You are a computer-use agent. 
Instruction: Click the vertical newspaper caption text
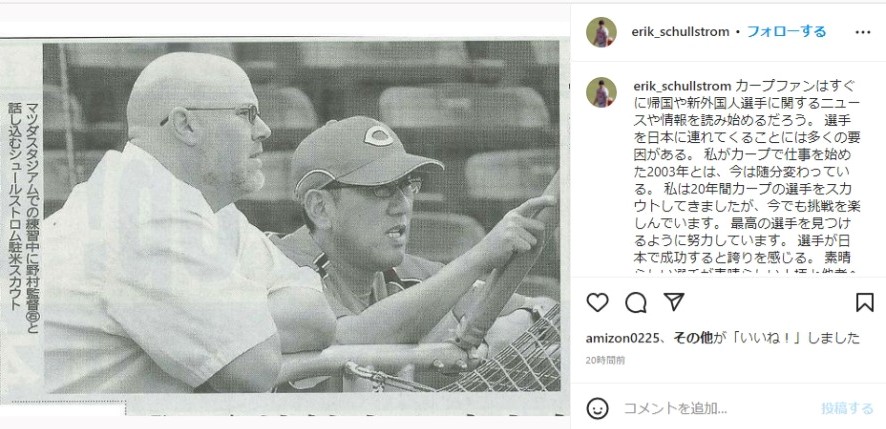click(25, 206)
